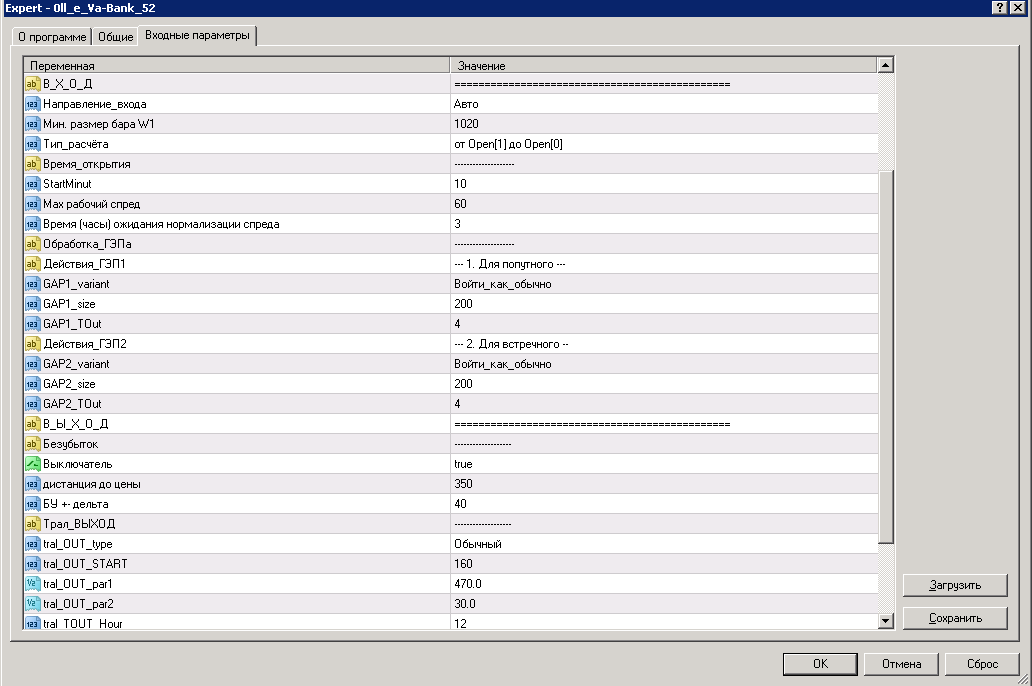Click the string icon beside Действия_ГЭП2
Image resolution: width=1032 pixels, height=686 pixels.
click(32, 344)
